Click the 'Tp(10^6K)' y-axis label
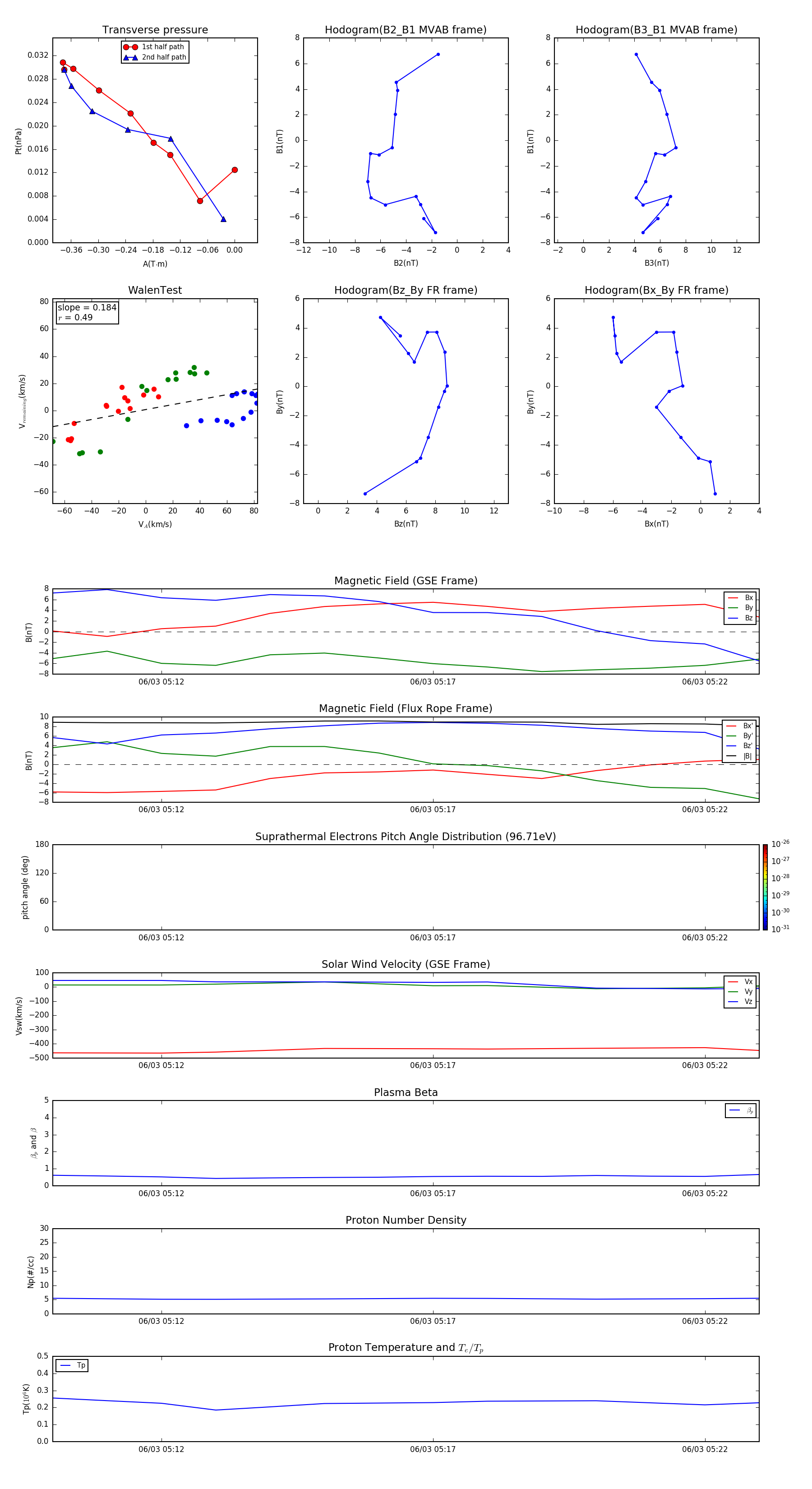 click(26, 1399)
